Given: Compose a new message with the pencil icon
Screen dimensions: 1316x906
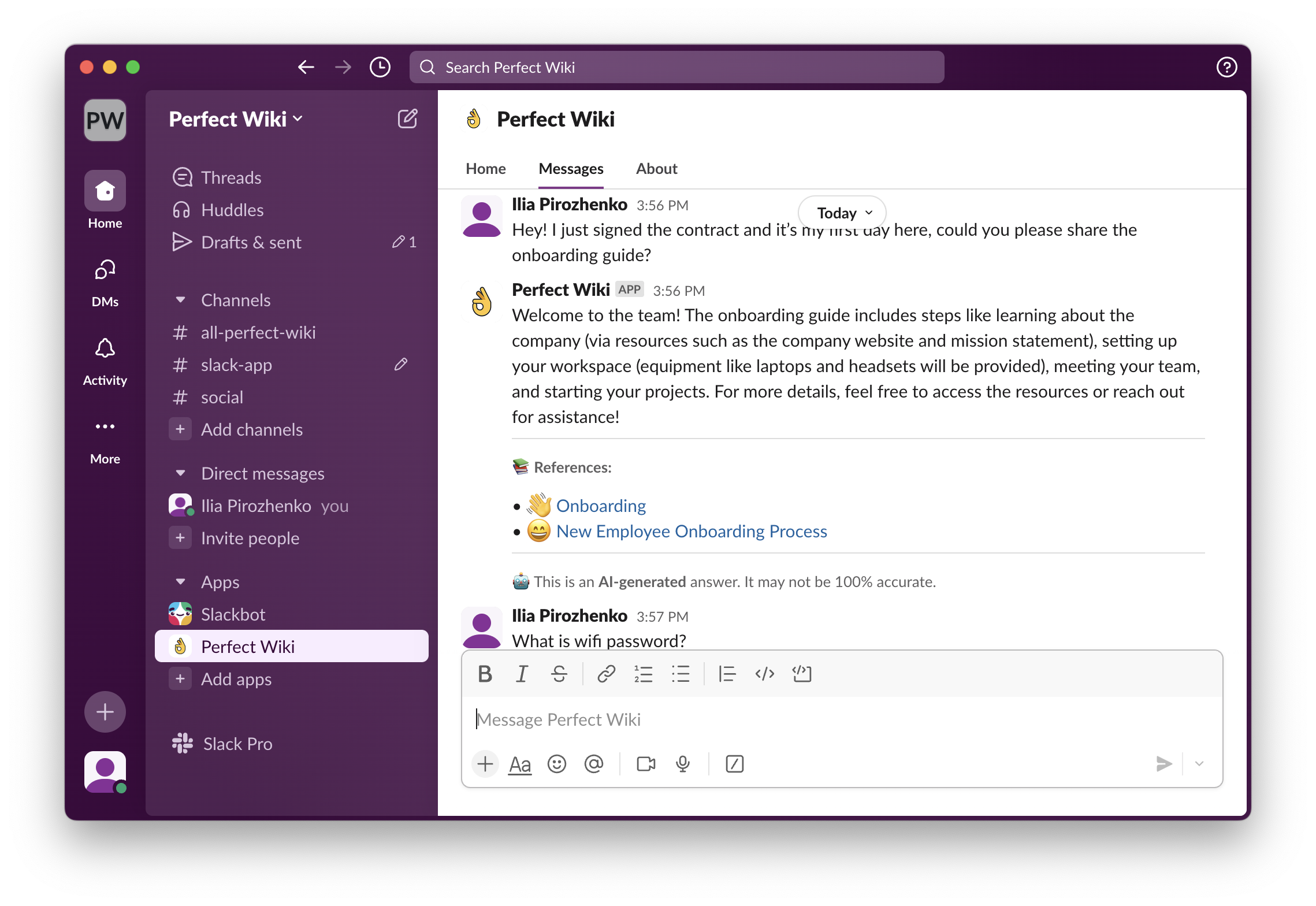Looking at the screenshot, I should pyautogui.click(x=408, y=118).
